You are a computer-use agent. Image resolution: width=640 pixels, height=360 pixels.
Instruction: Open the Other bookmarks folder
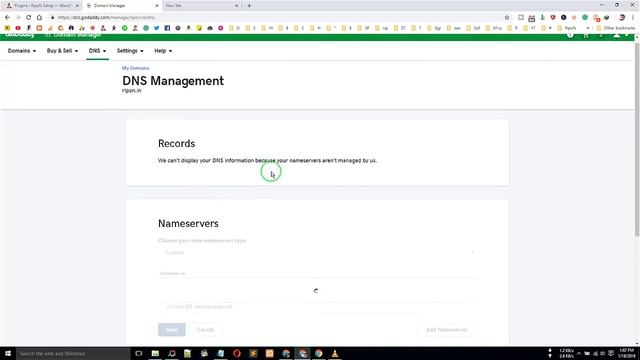pyautogui.click(x=616, y=28)
